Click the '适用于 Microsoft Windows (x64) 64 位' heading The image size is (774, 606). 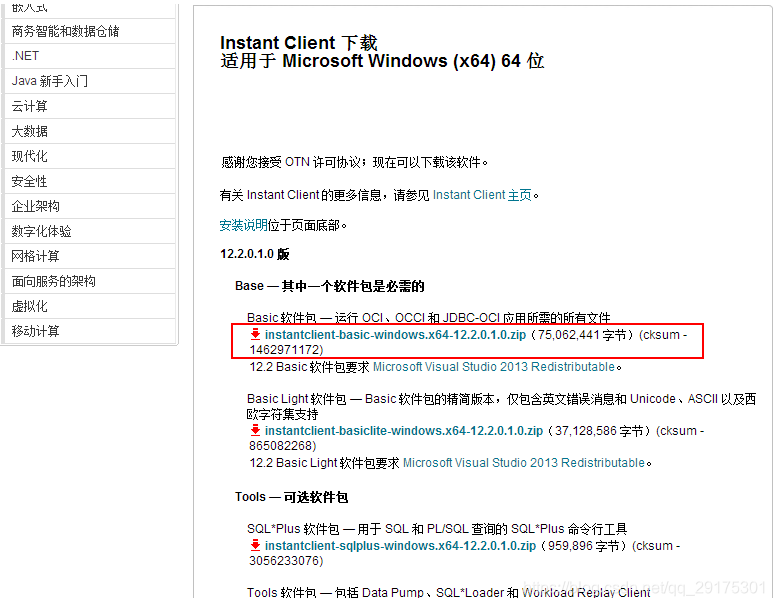coord(382,61)
